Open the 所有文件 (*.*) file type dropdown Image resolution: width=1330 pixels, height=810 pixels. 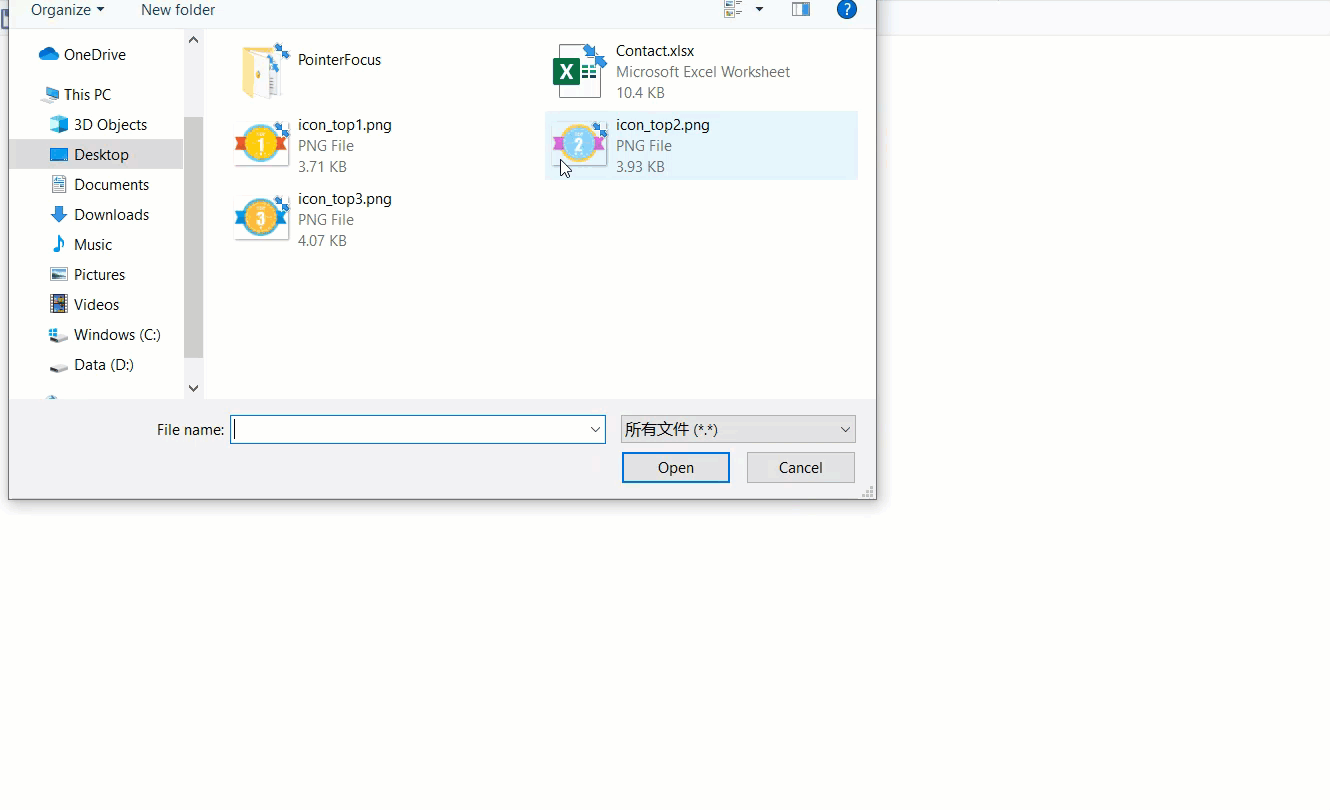click(x=737, y=429)
